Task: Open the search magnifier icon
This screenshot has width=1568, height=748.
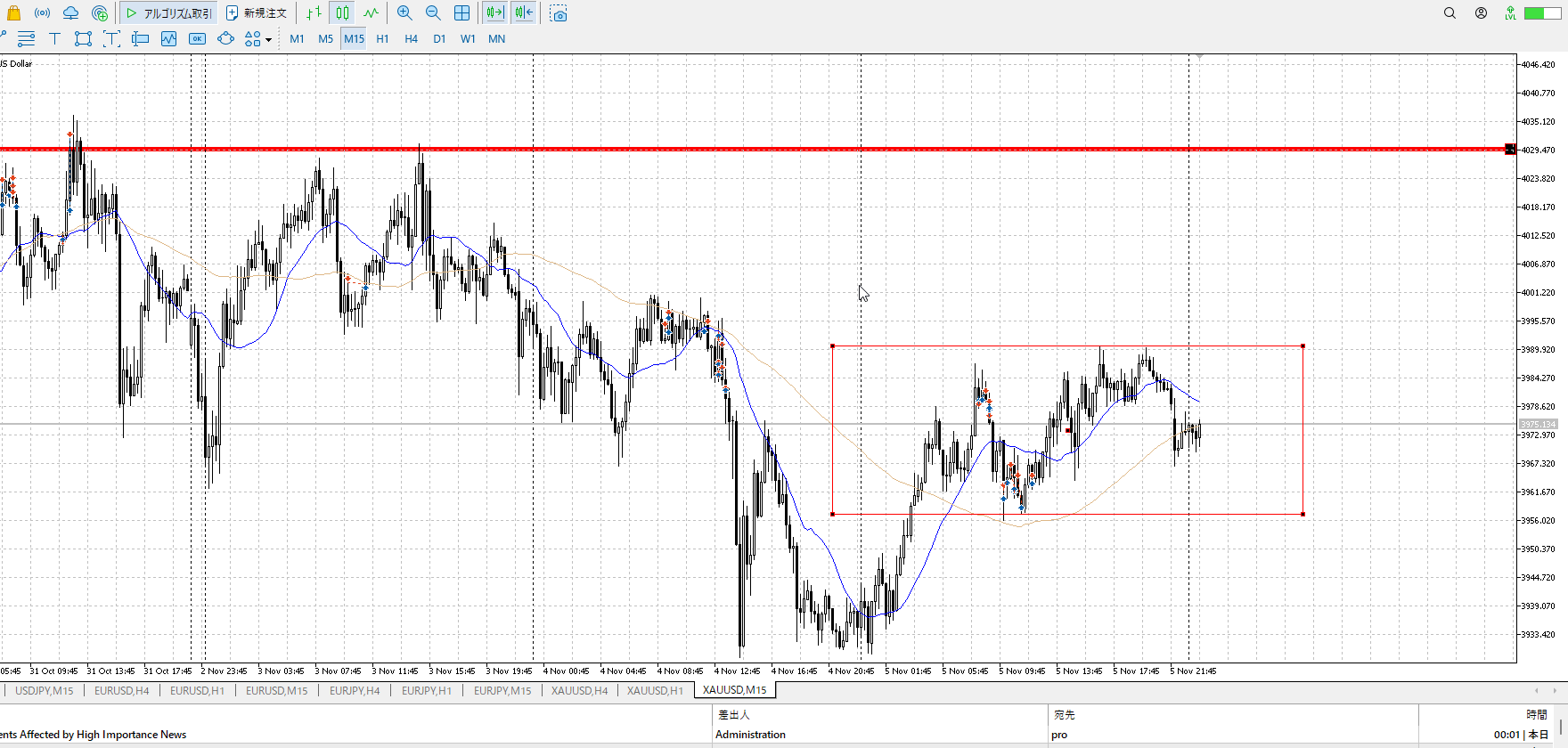Action: (1450, 13)
